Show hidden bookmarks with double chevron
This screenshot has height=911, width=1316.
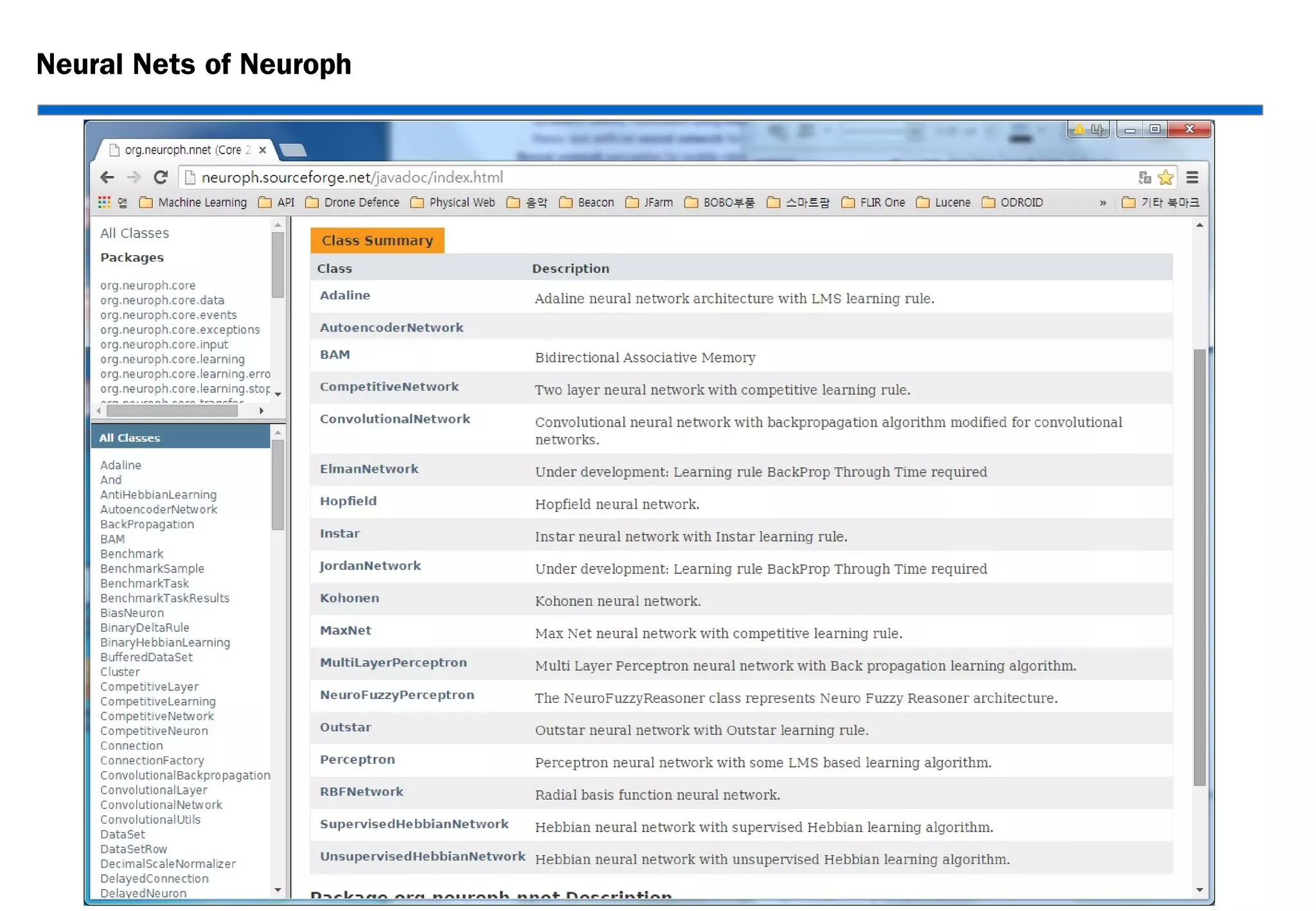(1103, 203)
